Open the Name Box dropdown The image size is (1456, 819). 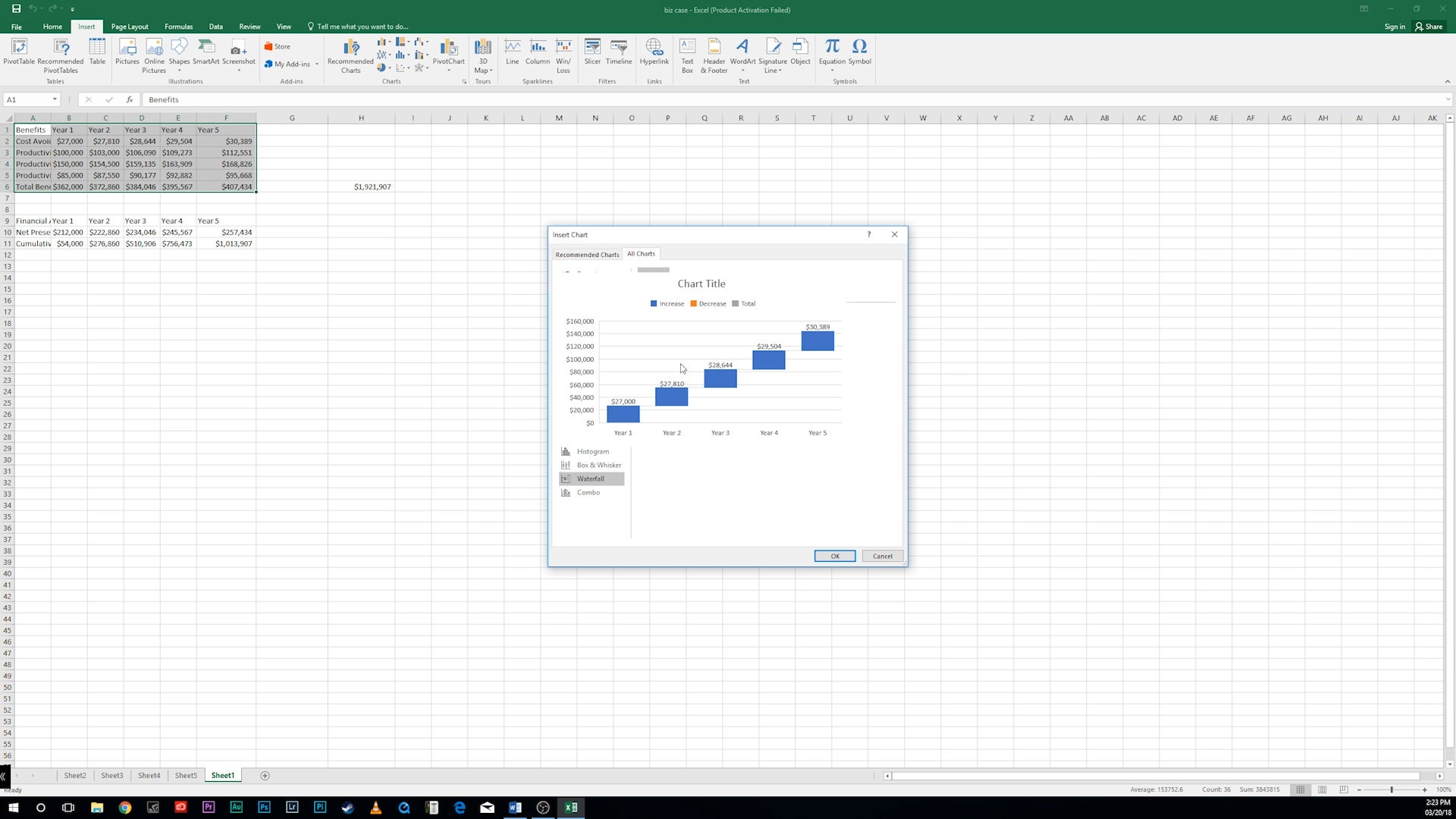[55, 99]
